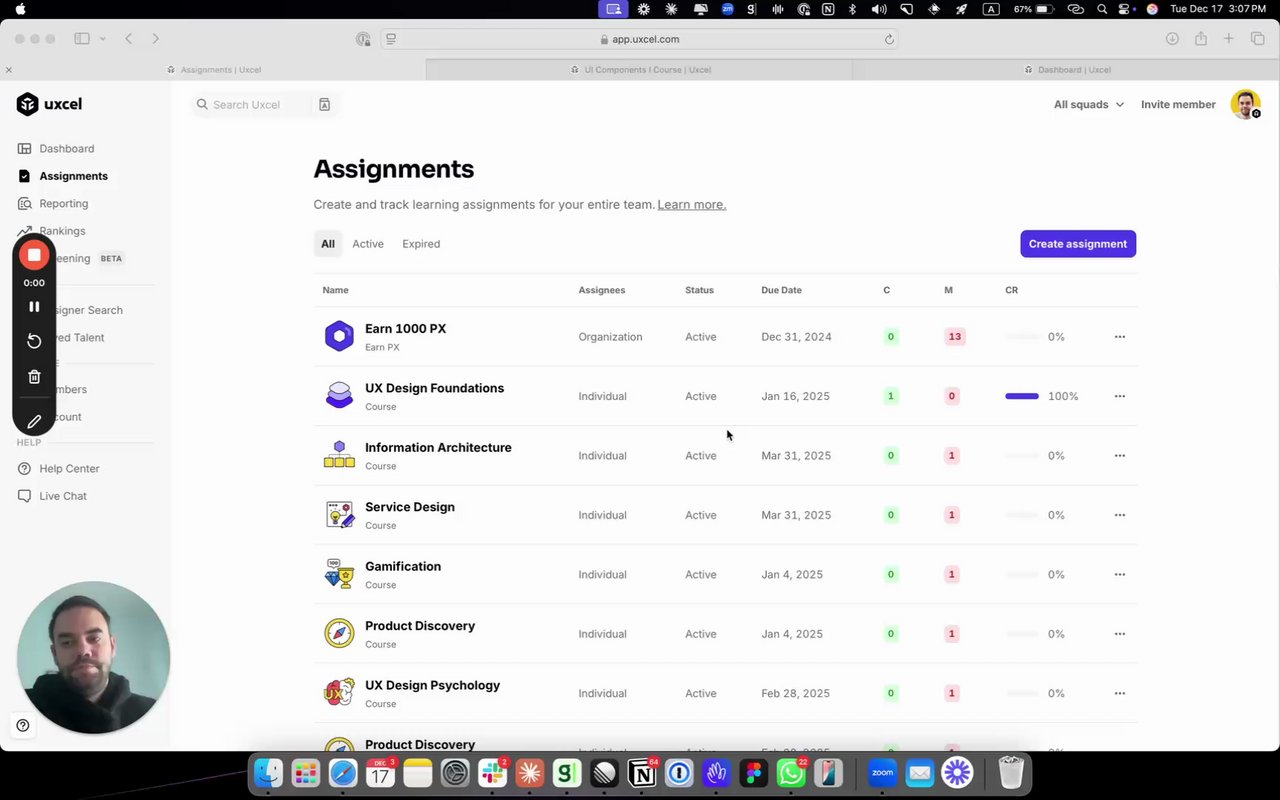
Task: Click Invite member
Action: (x=1178, y=104)
